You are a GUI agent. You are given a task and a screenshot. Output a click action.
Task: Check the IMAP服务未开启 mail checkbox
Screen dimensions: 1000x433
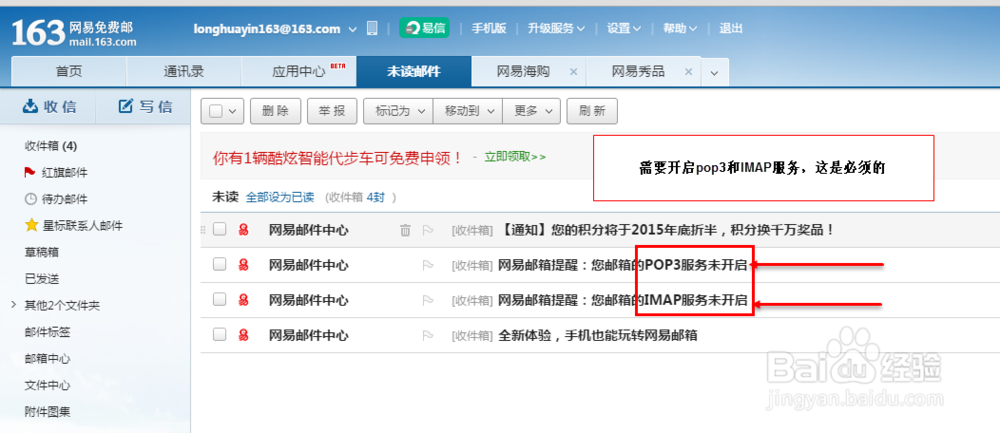(219, 299)
